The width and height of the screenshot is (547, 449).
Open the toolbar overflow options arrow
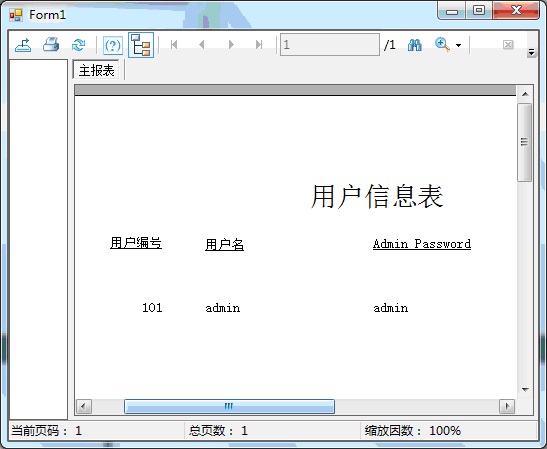pos(531,52)
